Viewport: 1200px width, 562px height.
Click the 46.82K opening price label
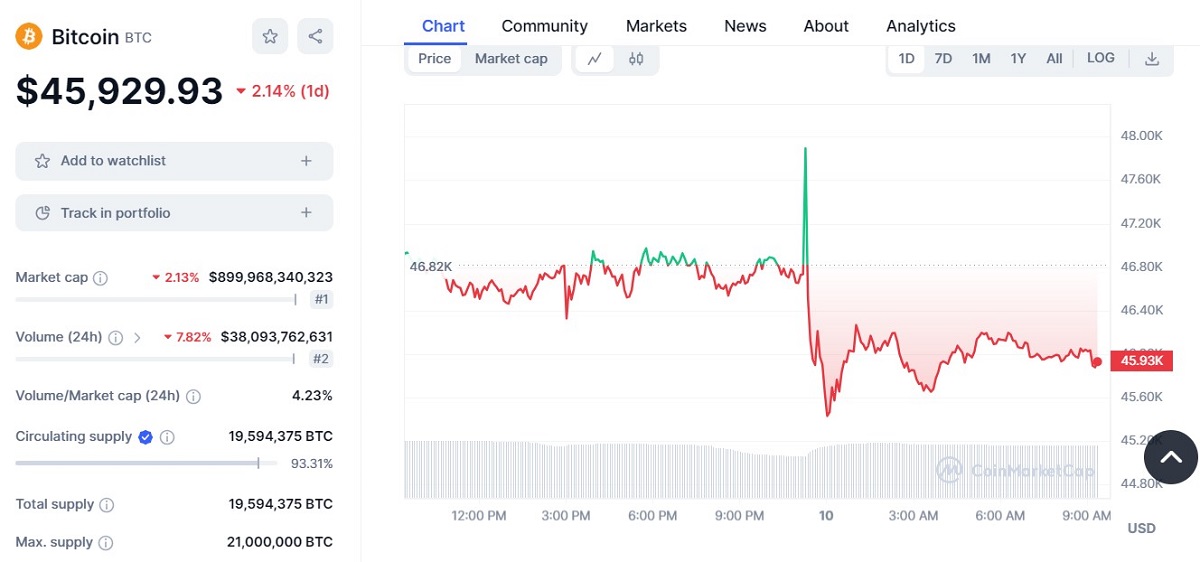[x=431, y=266]
